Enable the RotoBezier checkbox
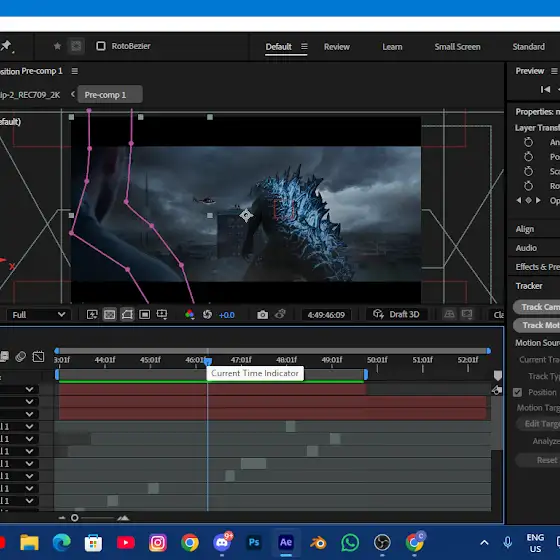The width and height of the screenshot is (560, 560). click(101, 46)
